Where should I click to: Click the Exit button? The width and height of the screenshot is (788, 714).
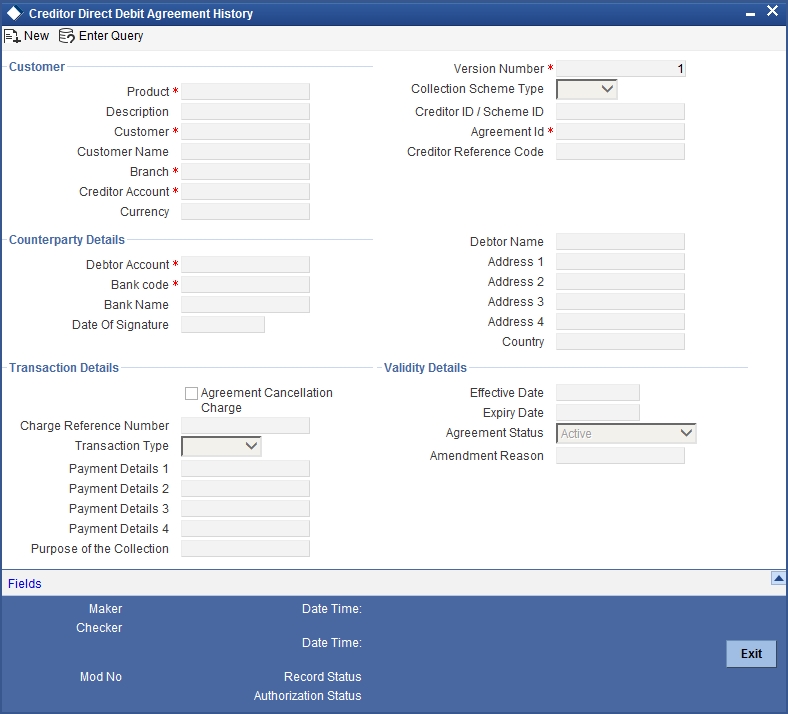pyautogui.click(x=751, y=654)
